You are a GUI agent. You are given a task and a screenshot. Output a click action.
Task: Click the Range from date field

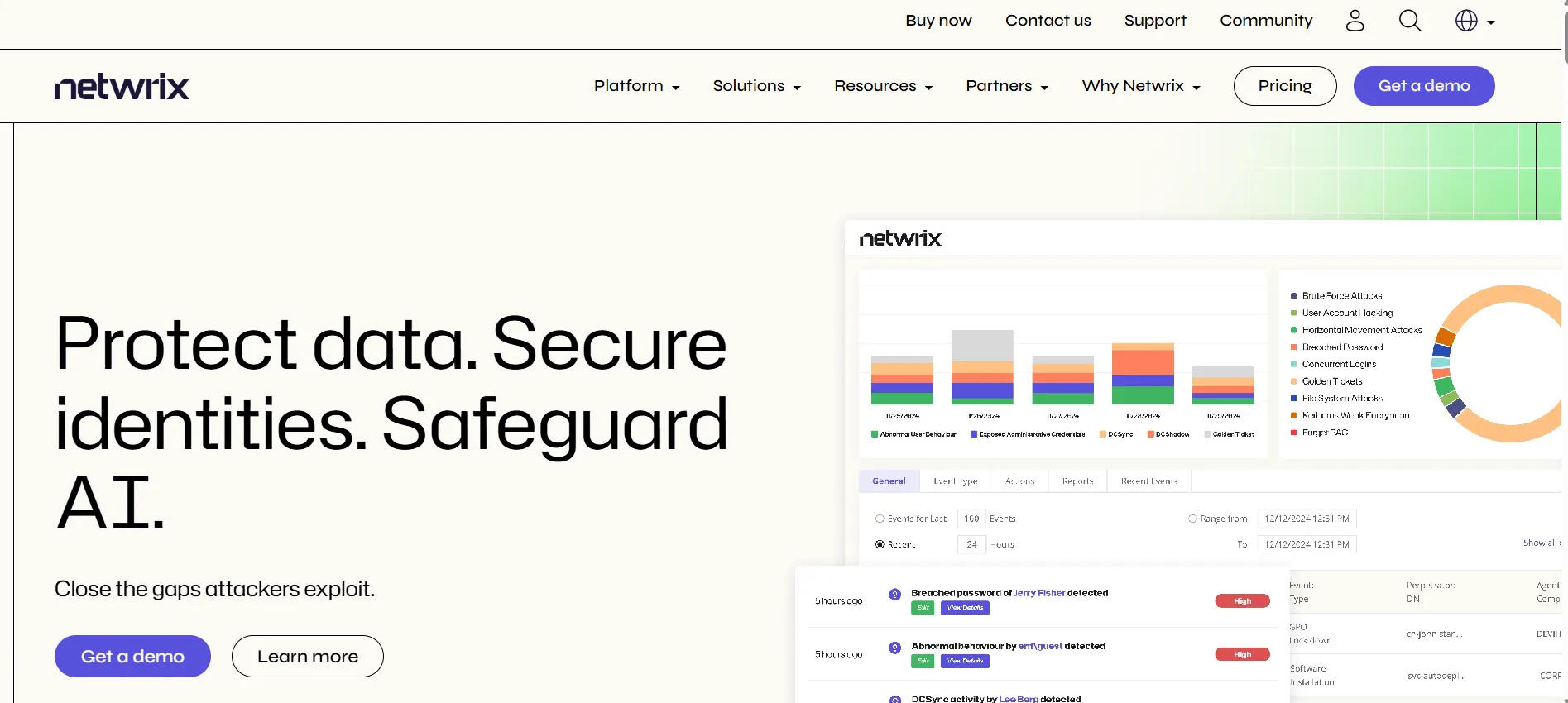click(1307, 519)
